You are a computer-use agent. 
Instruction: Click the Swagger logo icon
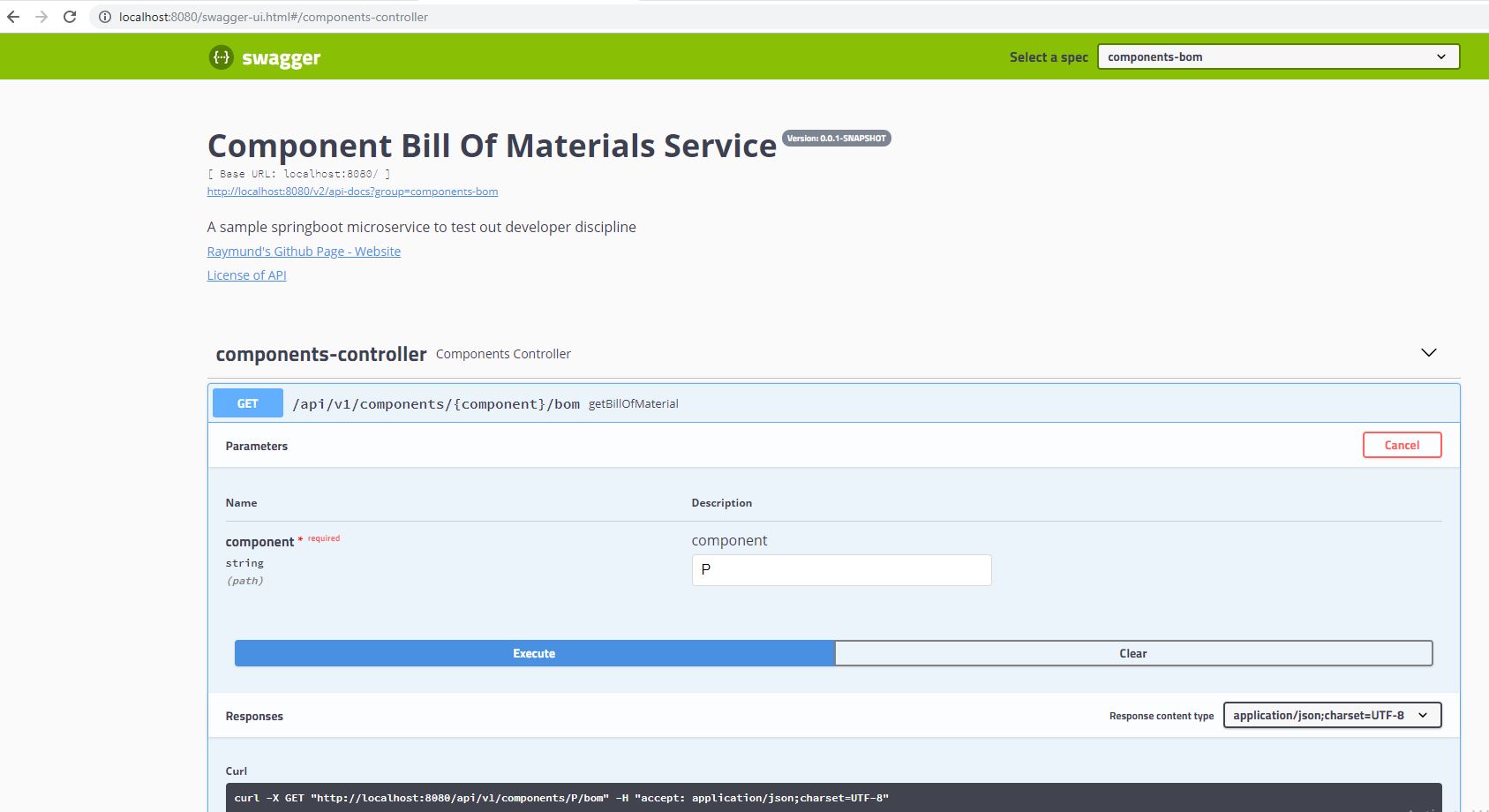click(x=221, y=57)
